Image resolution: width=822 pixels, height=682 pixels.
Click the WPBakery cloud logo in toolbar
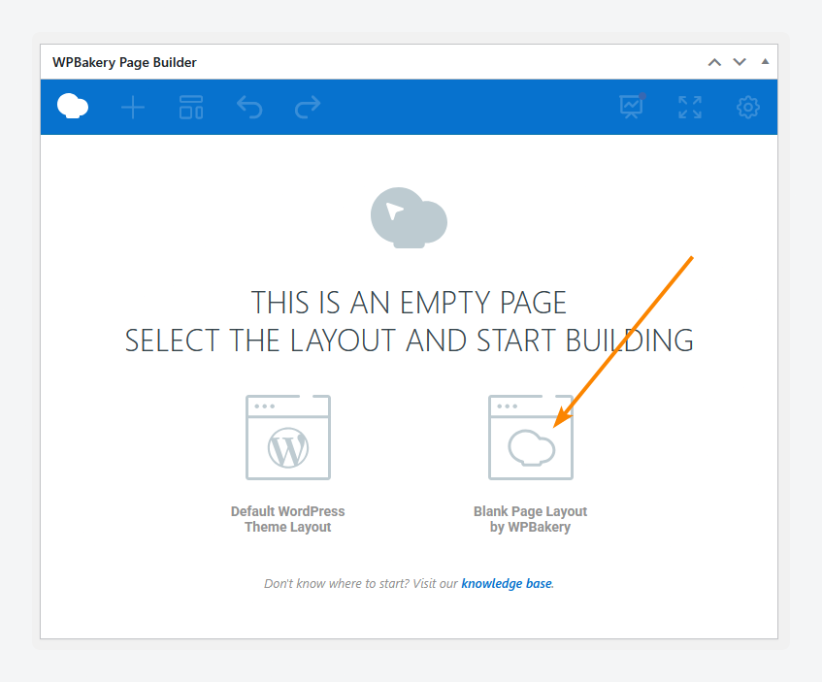click(72, 106)
